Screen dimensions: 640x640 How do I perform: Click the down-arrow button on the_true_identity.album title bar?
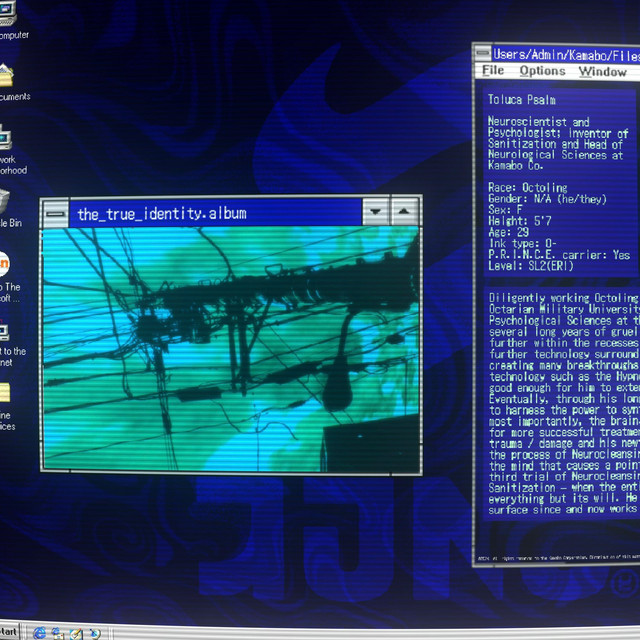[x=376, y=211]
